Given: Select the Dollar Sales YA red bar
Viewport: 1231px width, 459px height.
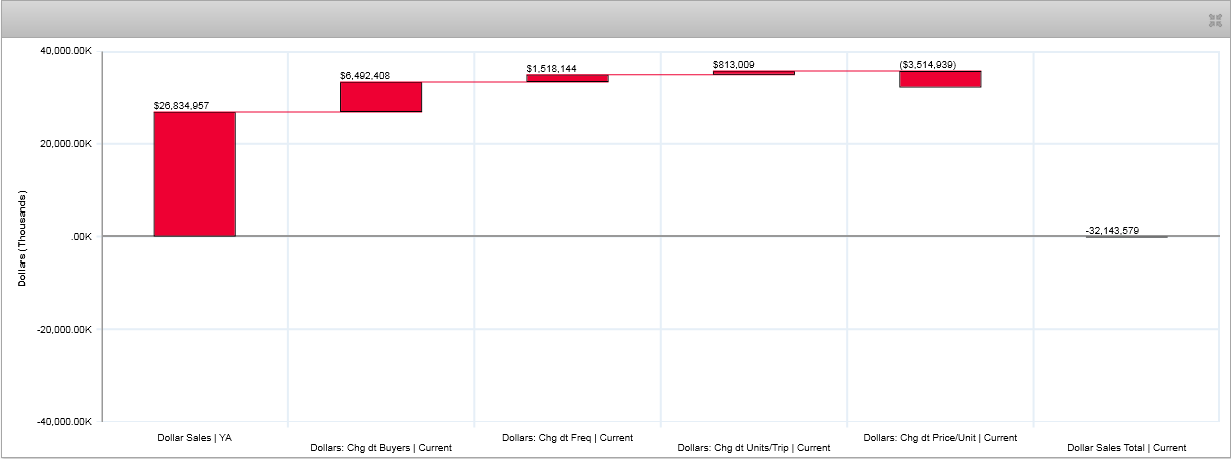Looking at the screenshot, I should coord(194,174).
